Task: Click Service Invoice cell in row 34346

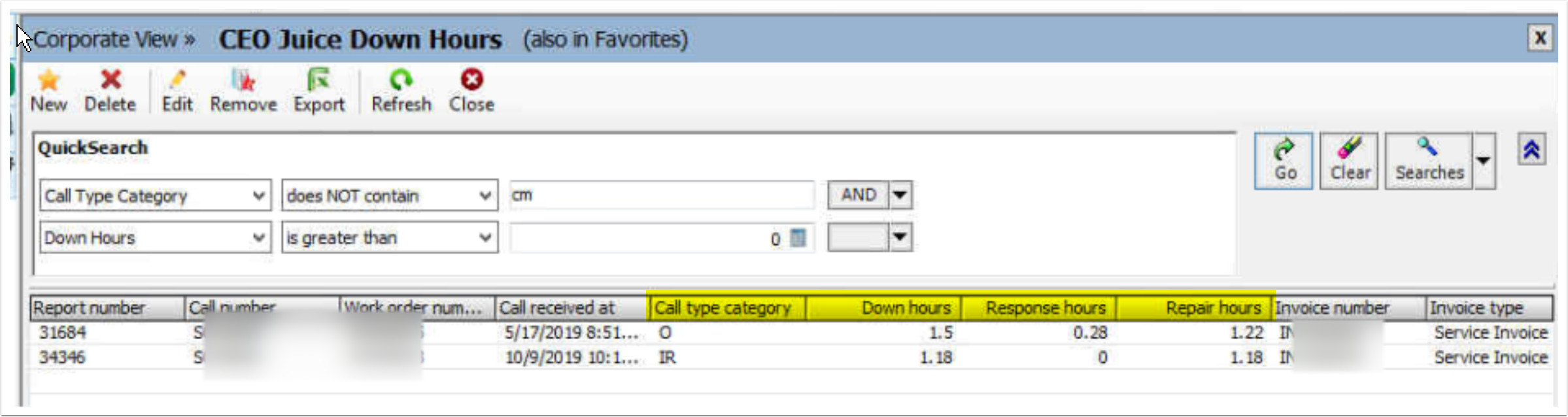Action: pos(1491,358)
